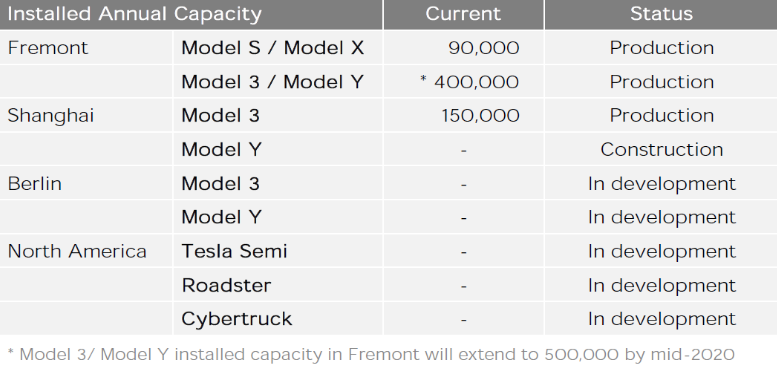Click the Tesla Semi In development status
The width and height of the screenshot is (777, 370).
(x=662, y=252)
